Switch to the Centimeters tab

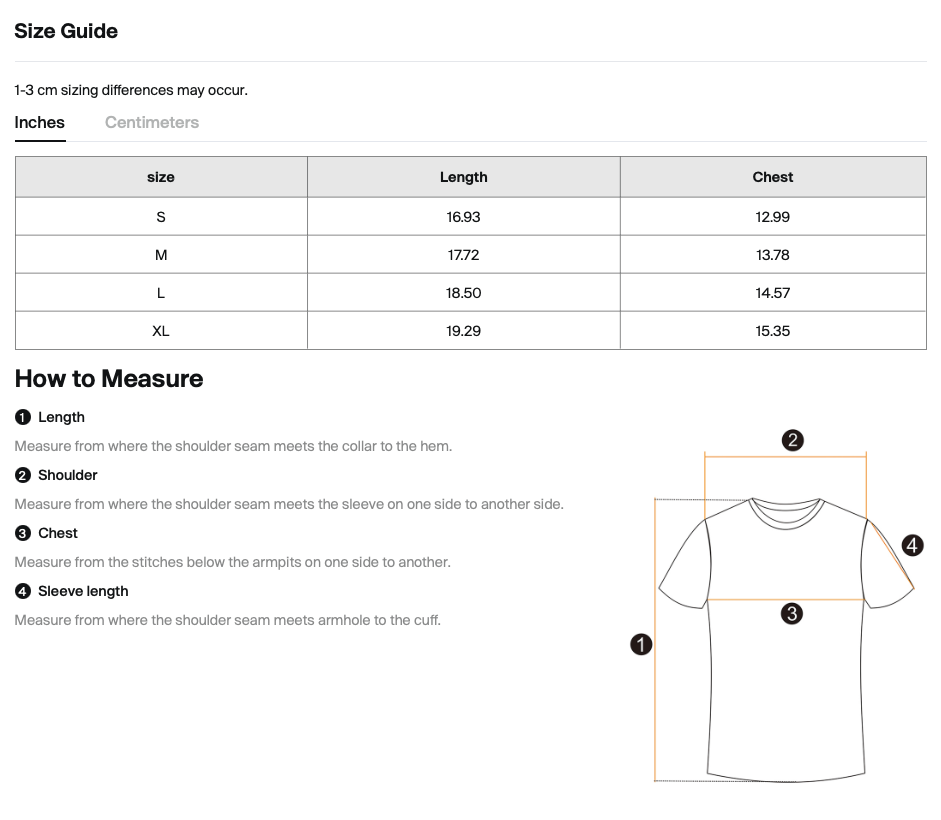click(x=152, y=123)
